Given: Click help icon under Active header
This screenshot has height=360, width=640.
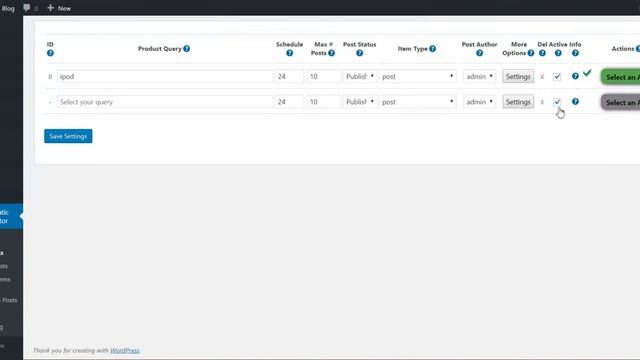Looking at the screenshot, I should [x=558, y=53].
